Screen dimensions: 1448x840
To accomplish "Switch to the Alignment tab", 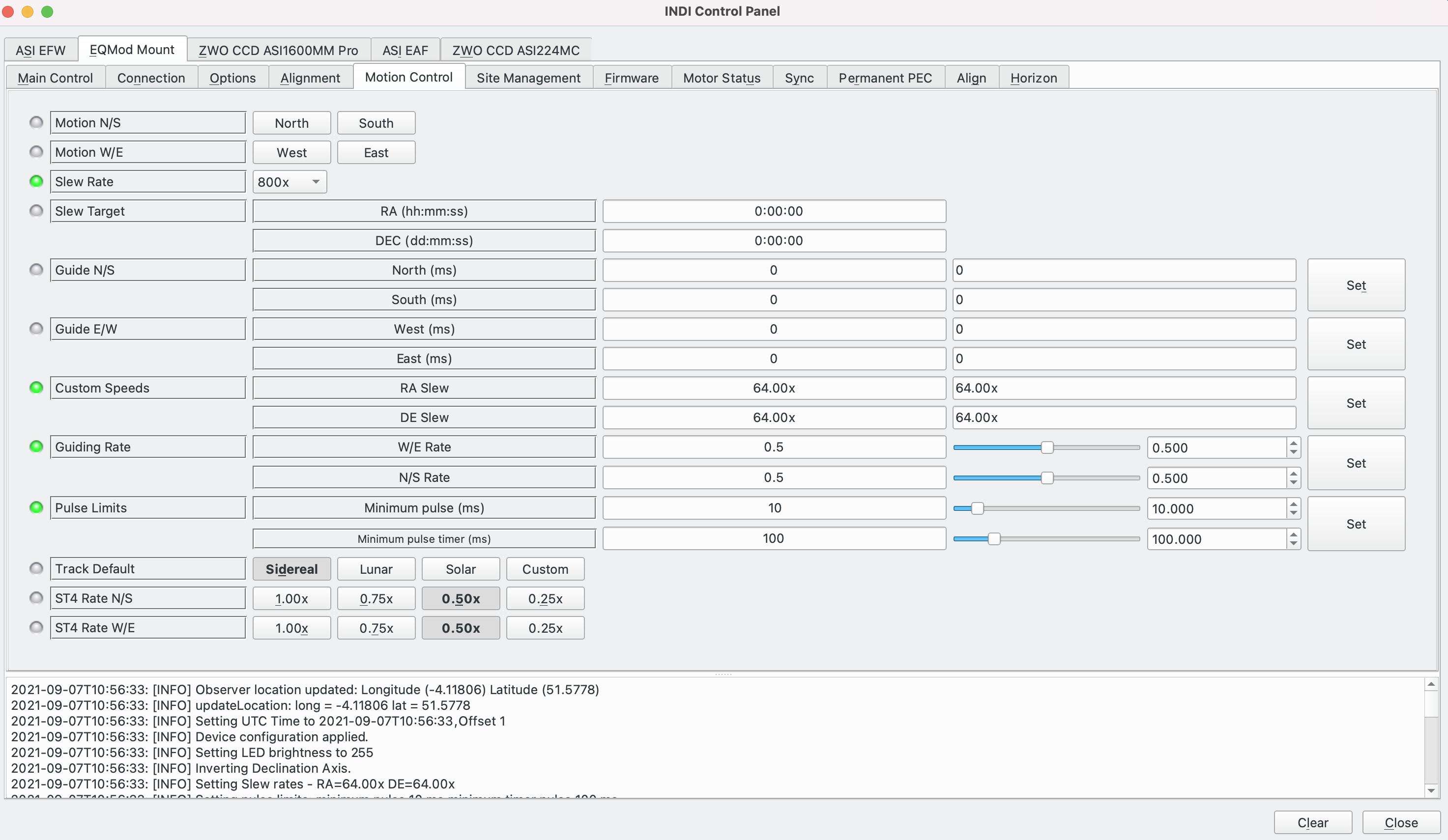I will pos(308,77).
